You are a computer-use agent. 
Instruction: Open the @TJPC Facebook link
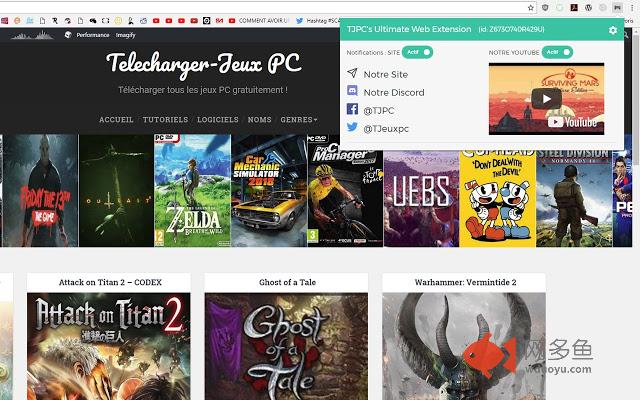tap(379, 111)
